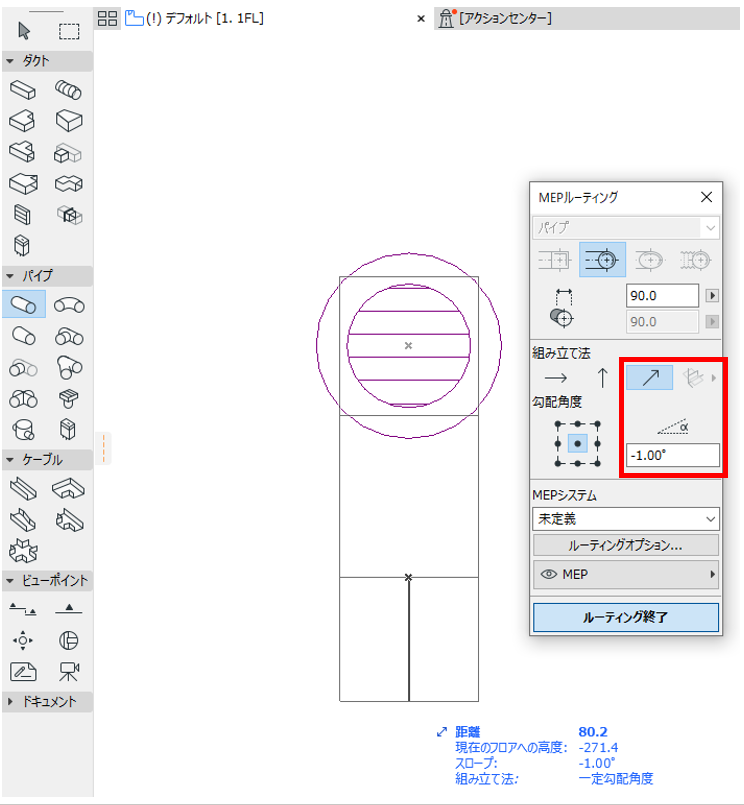Select the duct take-off tool
The height and width of the screenshot is (805, 744).
point(68,153)
